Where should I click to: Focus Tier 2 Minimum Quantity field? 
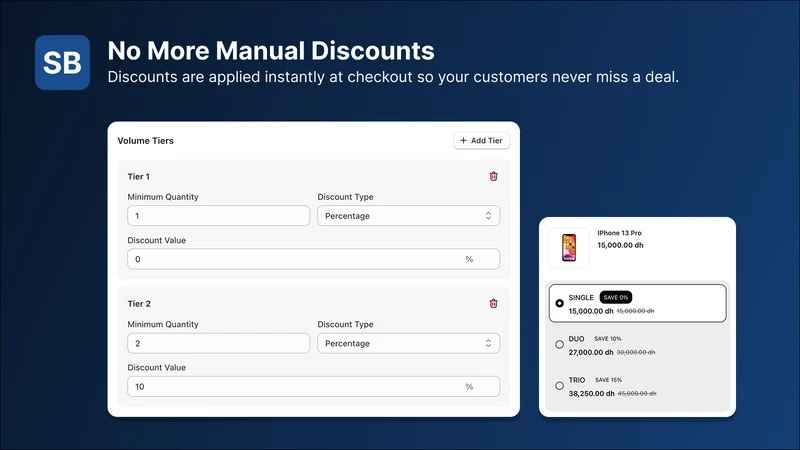(x=218, y=343)
